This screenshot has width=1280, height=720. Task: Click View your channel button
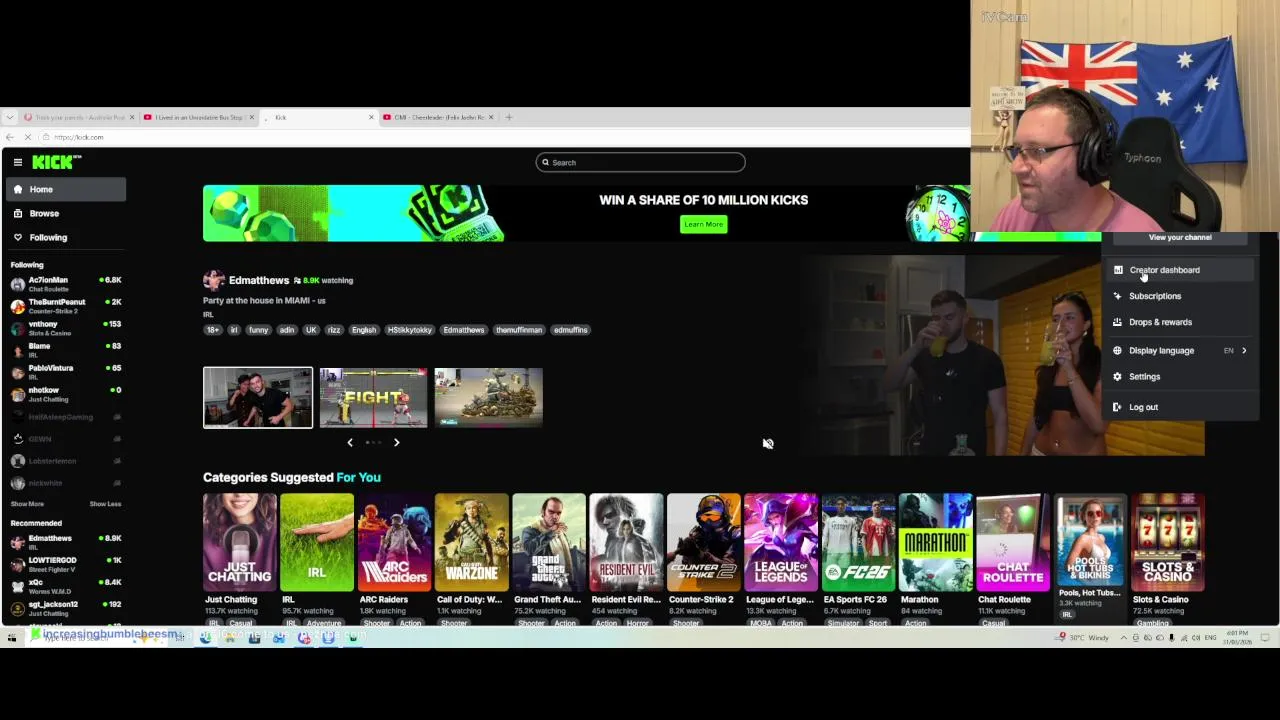pos(1180,237)
